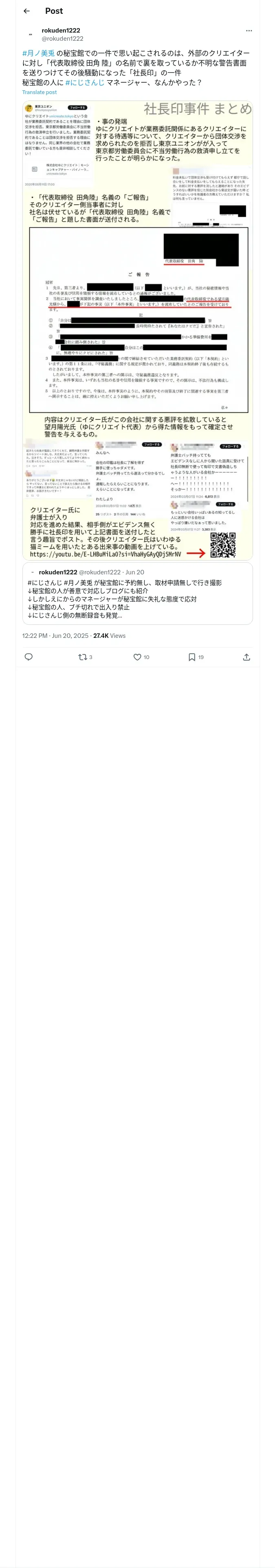Go back using the arrow next to Post
The width and height of the screenshot is (275, 1568).
coord(26,11)
